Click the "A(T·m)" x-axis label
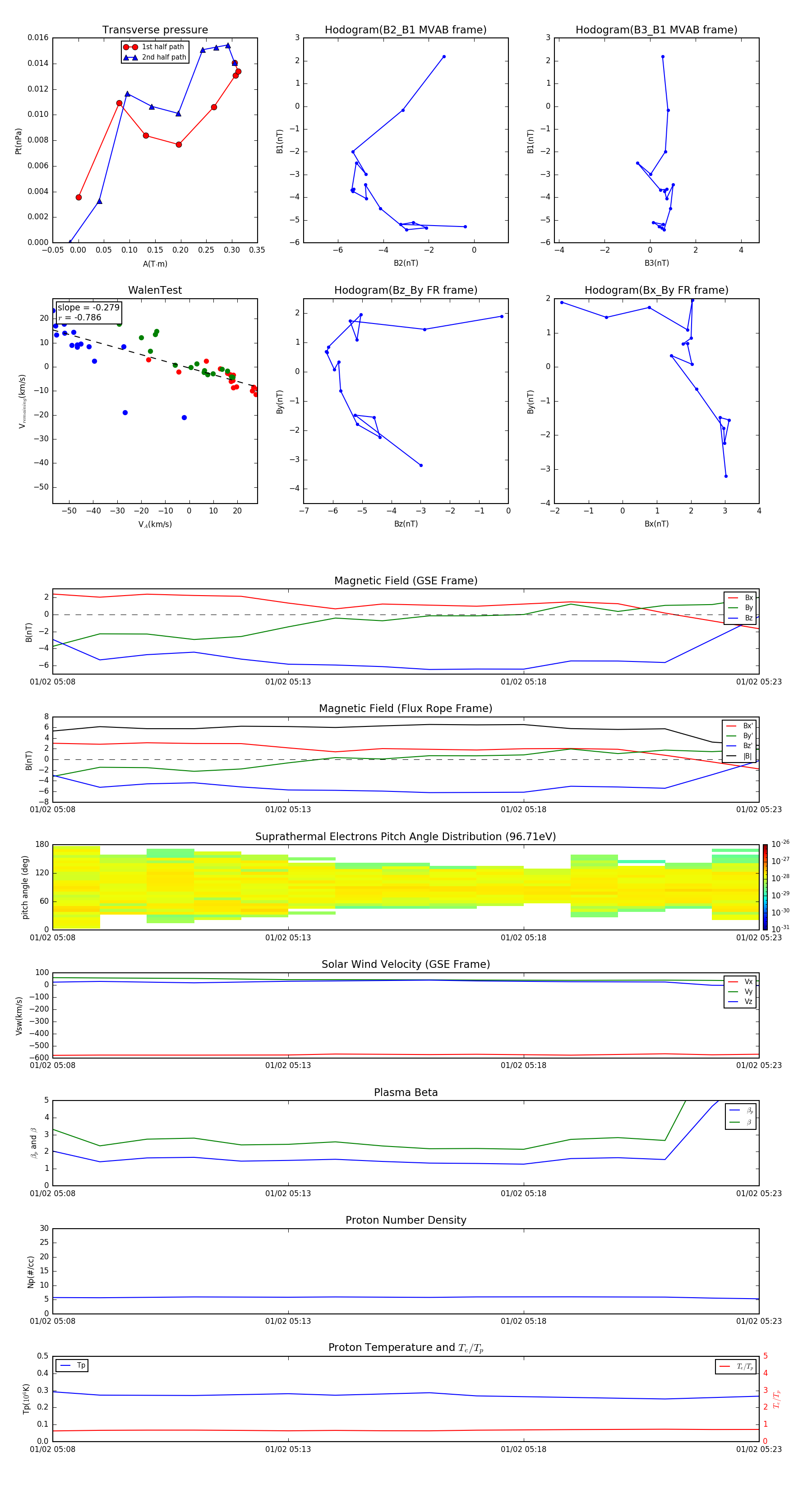Image resolution: width=812 pixels, height=1489 pixels. [155, 264]
